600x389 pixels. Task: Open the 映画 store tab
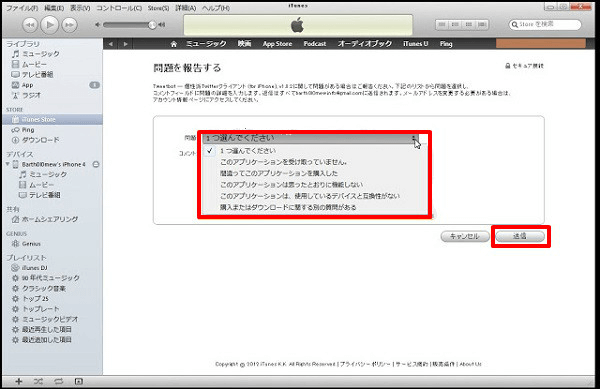244,44
